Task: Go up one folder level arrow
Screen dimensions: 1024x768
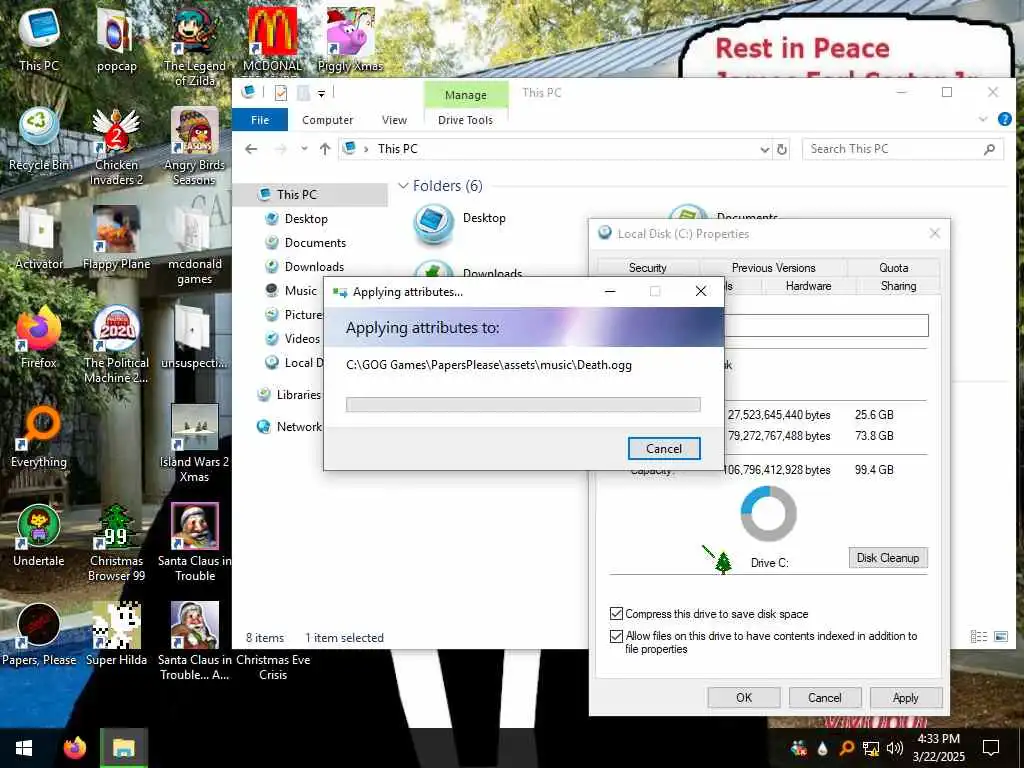Action: tap(325, 149)
